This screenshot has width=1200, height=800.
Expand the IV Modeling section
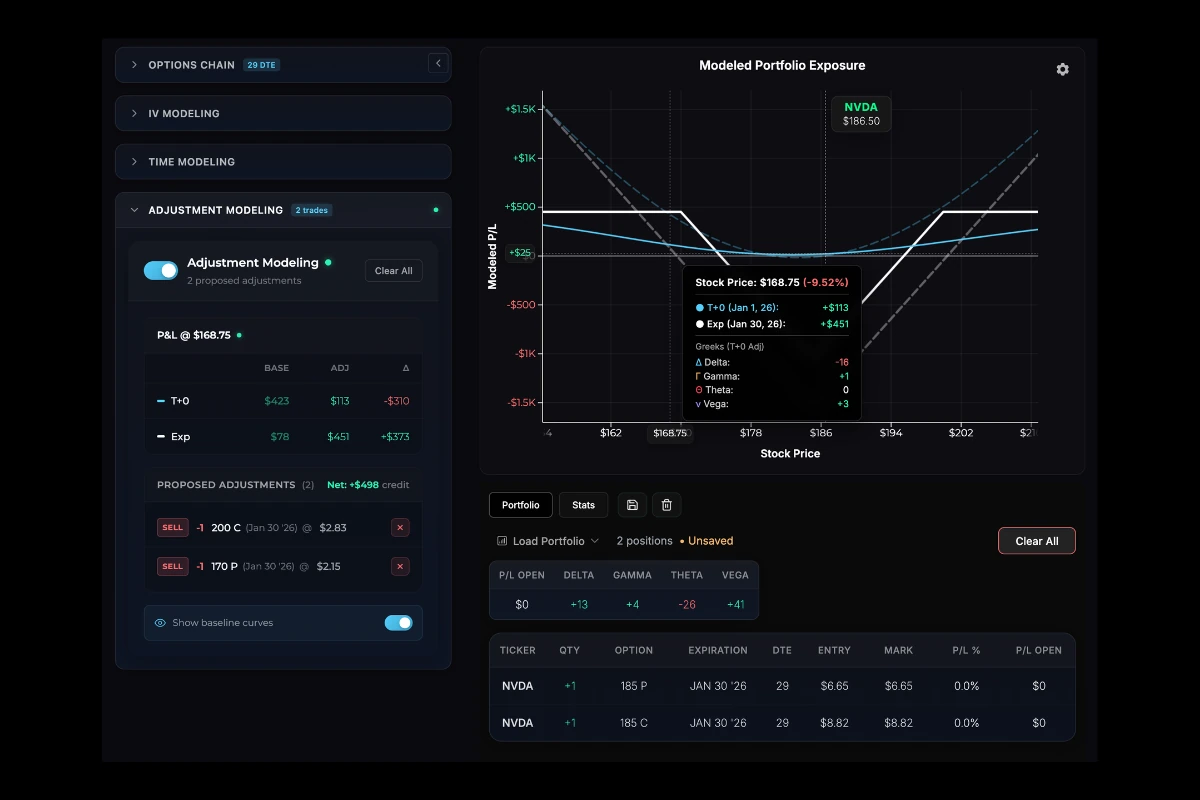click(x=184, y=114)
